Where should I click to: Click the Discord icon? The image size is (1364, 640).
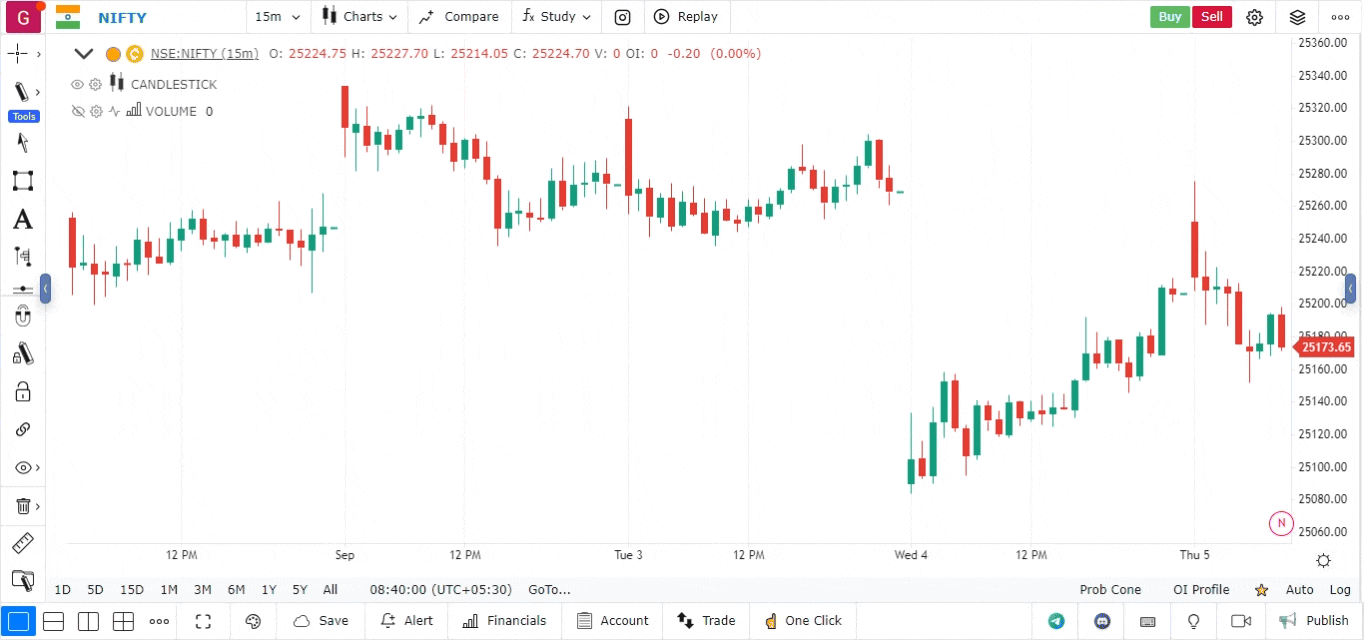pos(1102,621)
